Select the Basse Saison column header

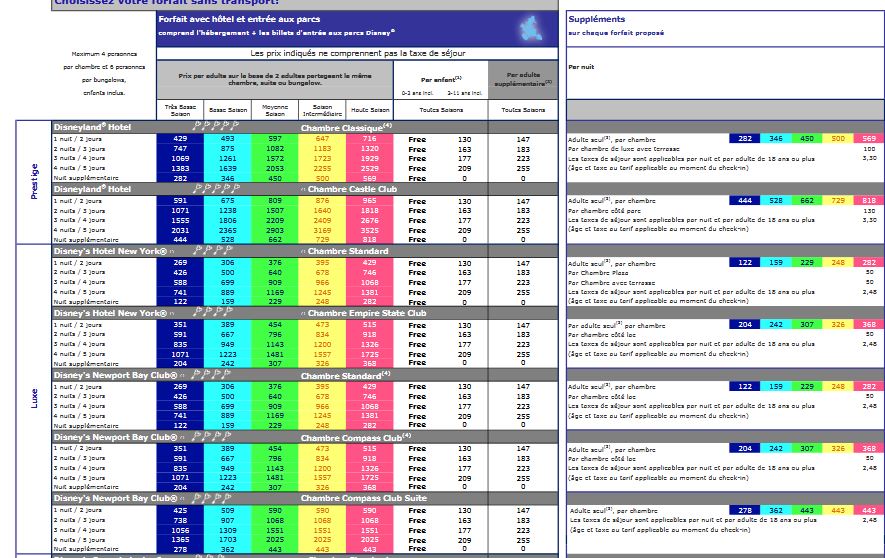[227, 110]
